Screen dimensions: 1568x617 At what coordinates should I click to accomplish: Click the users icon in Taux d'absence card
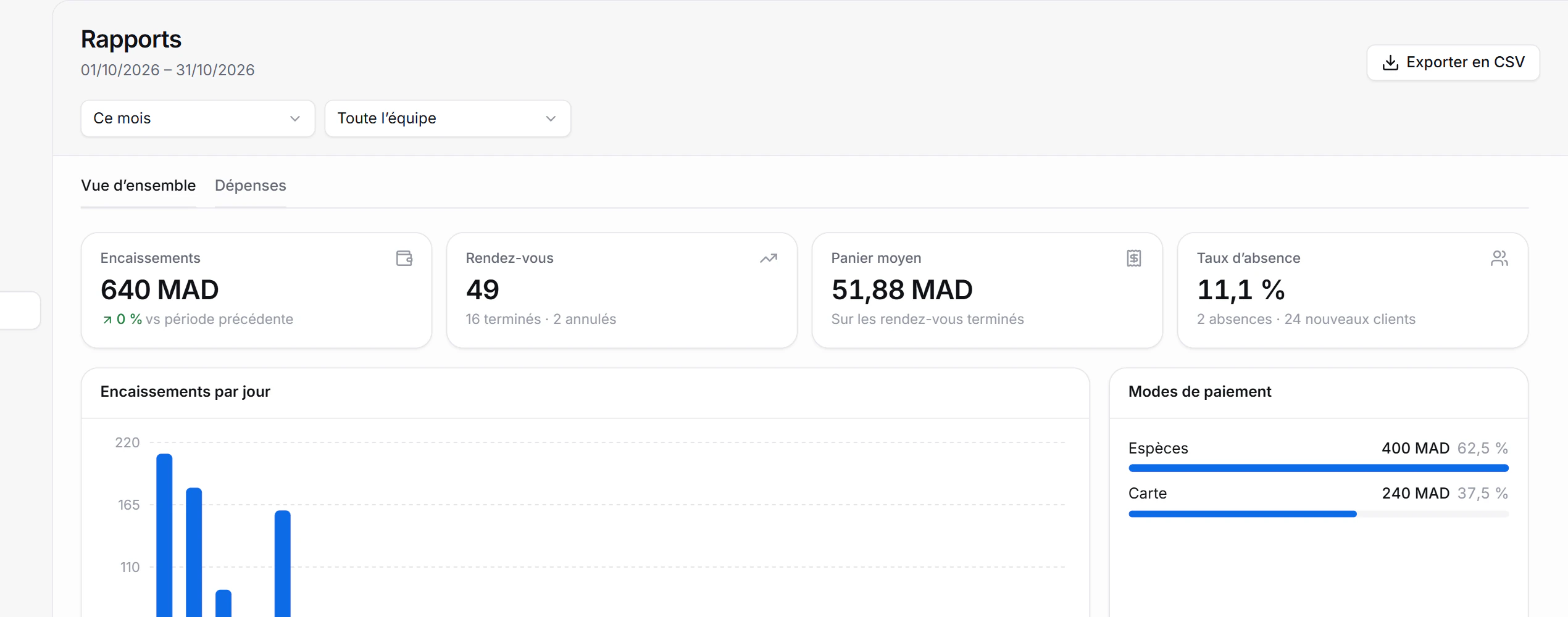1499,258
